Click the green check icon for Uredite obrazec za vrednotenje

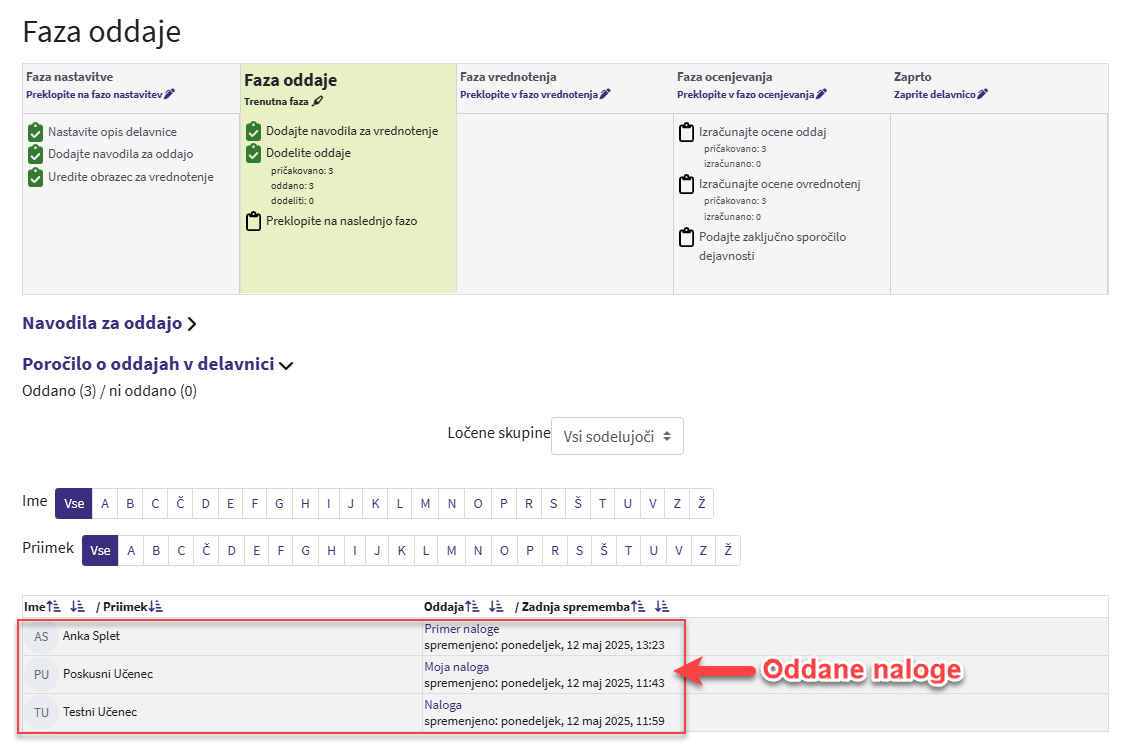point(35,177)
